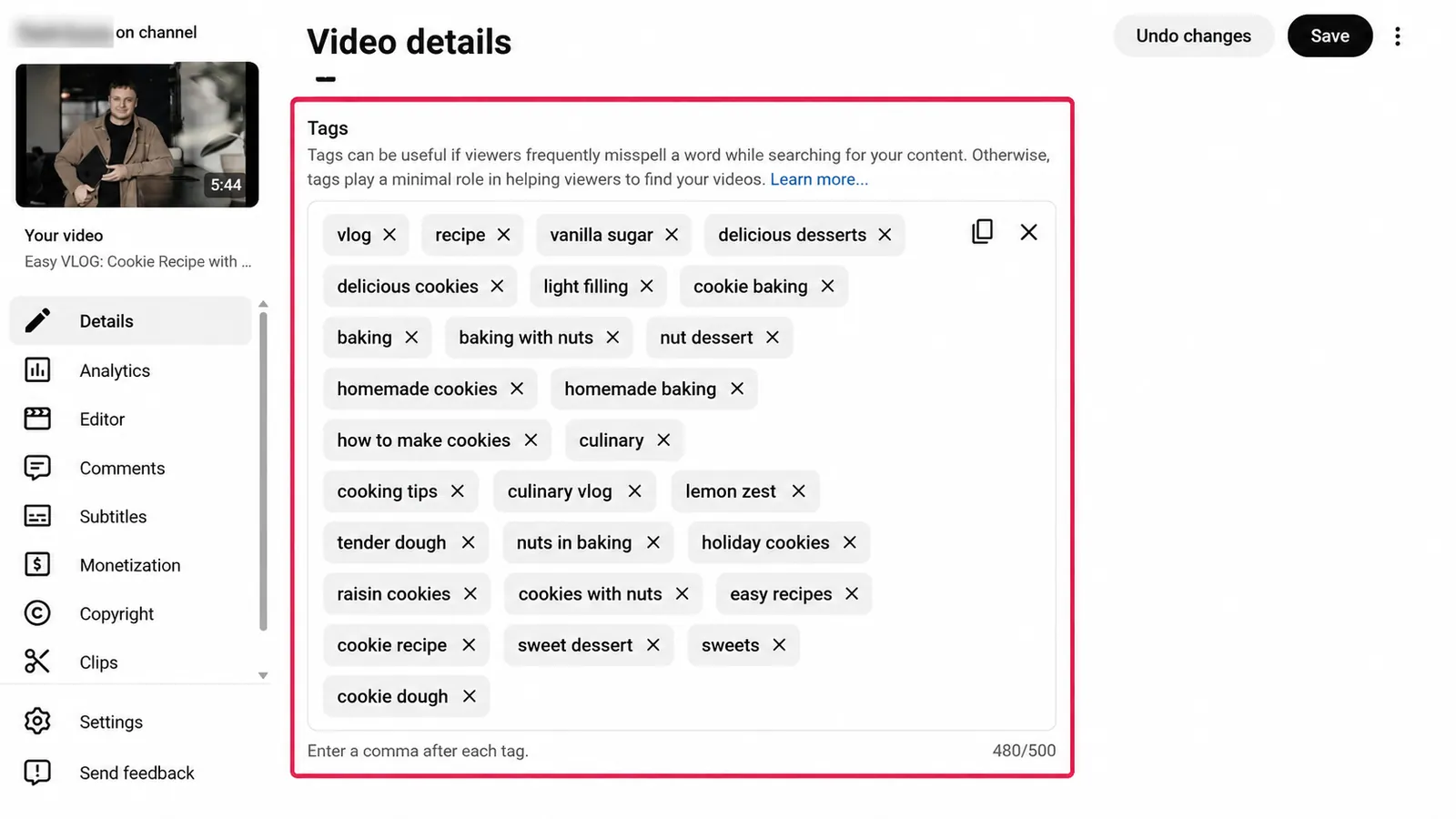Image resolution: width=1456 pixels, height=819 pixels.
Task: Remove the 'lemon zest' tag
Action: (x=798, y=491)
